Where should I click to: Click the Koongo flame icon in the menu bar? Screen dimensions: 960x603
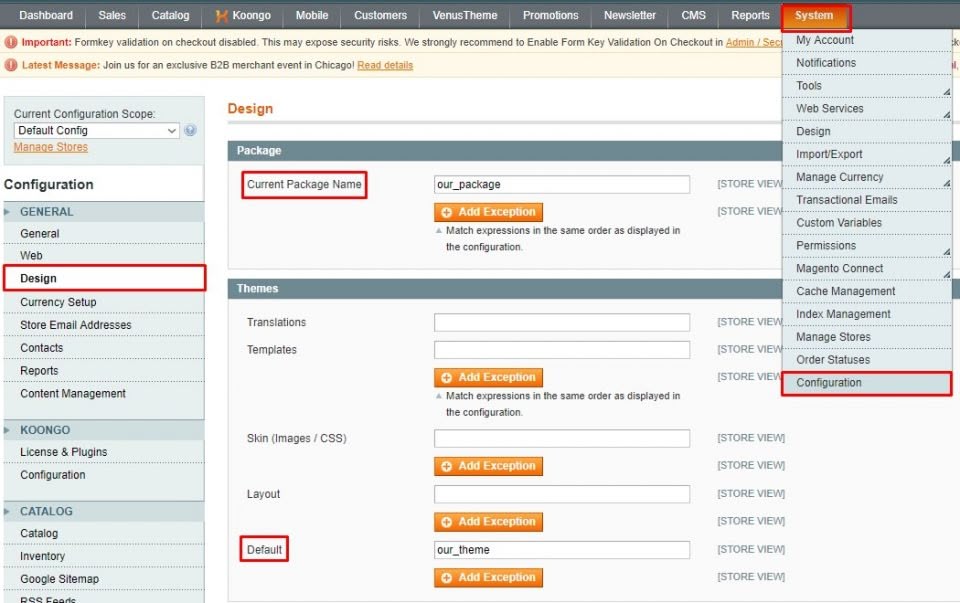tap(222, 15)
